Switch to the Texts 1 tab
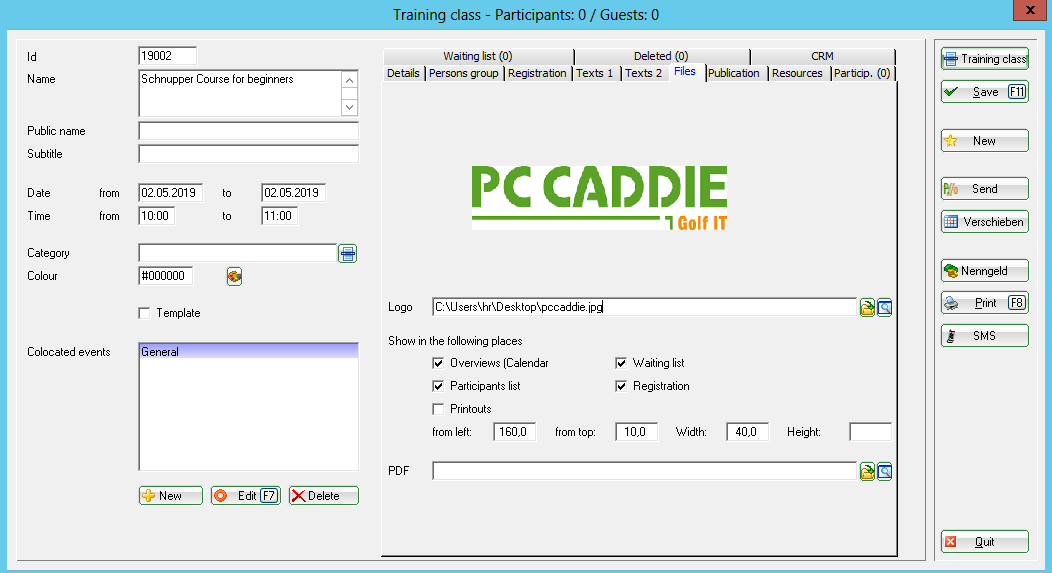The width and height of the screenshot is (1052, 573). click(x=595, y=73)
